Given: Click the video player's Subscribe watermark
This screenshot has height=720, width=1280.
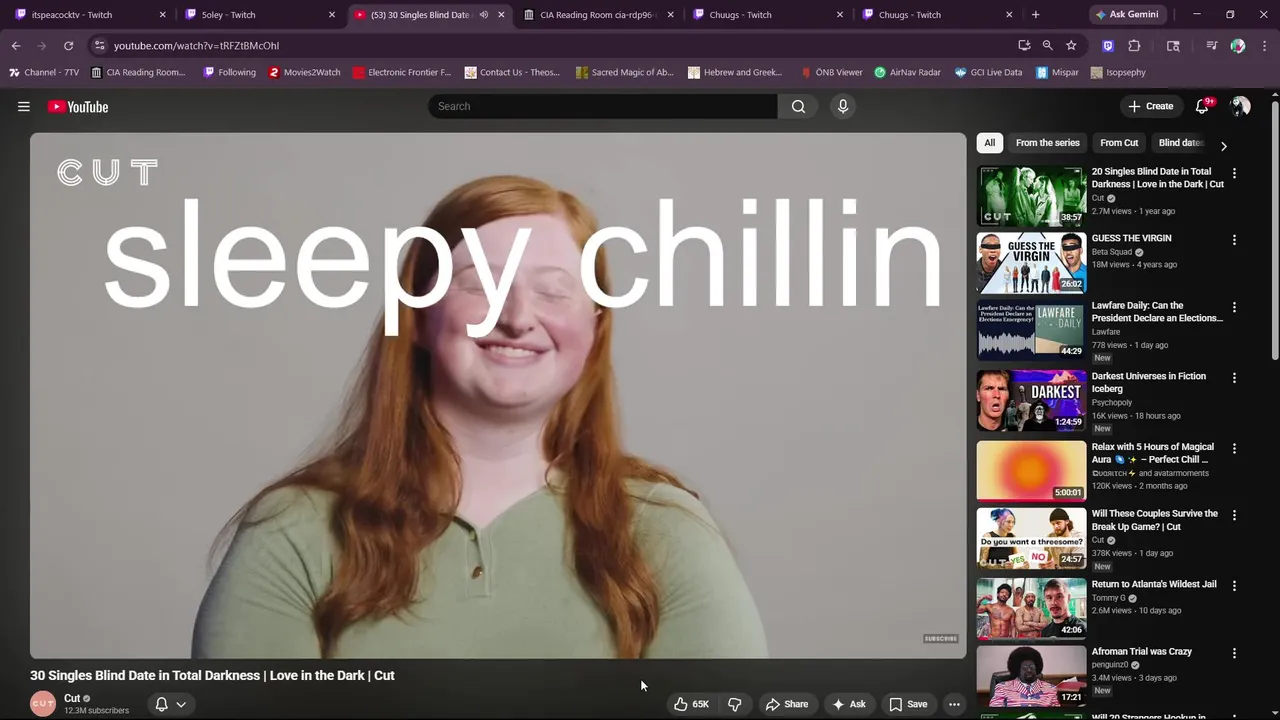Looking at the screenshot, I should pos(940,638).
